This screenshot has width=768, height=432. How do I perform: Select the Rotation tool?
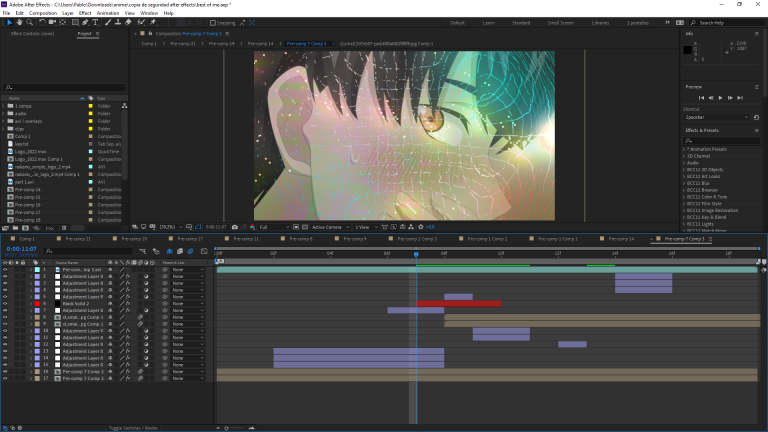(x=42, y=23)
